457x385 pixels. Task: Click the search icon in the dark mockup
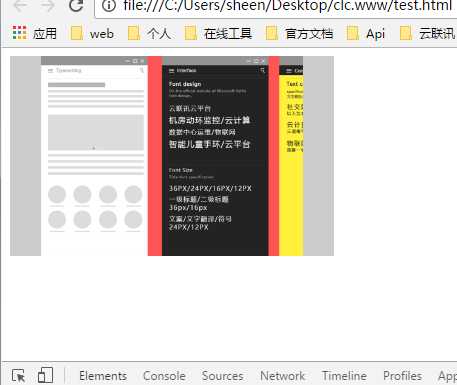[x=263, y=70]
